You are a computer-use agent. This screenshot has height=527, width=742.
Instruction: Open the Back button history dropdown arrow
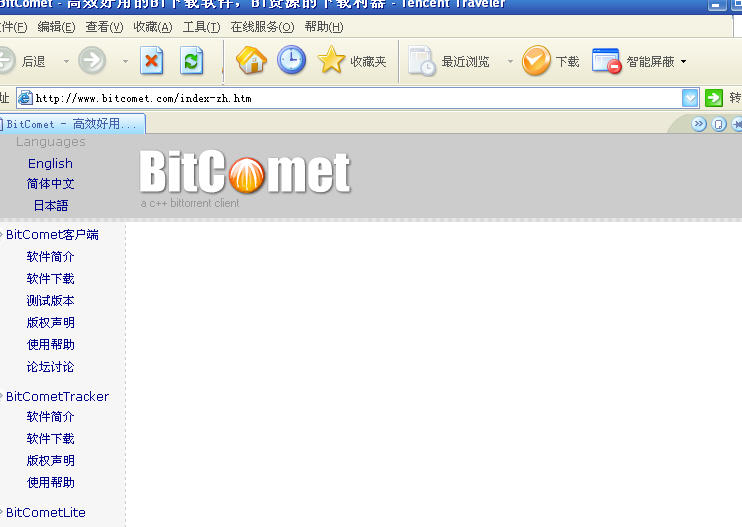point(66,61)
